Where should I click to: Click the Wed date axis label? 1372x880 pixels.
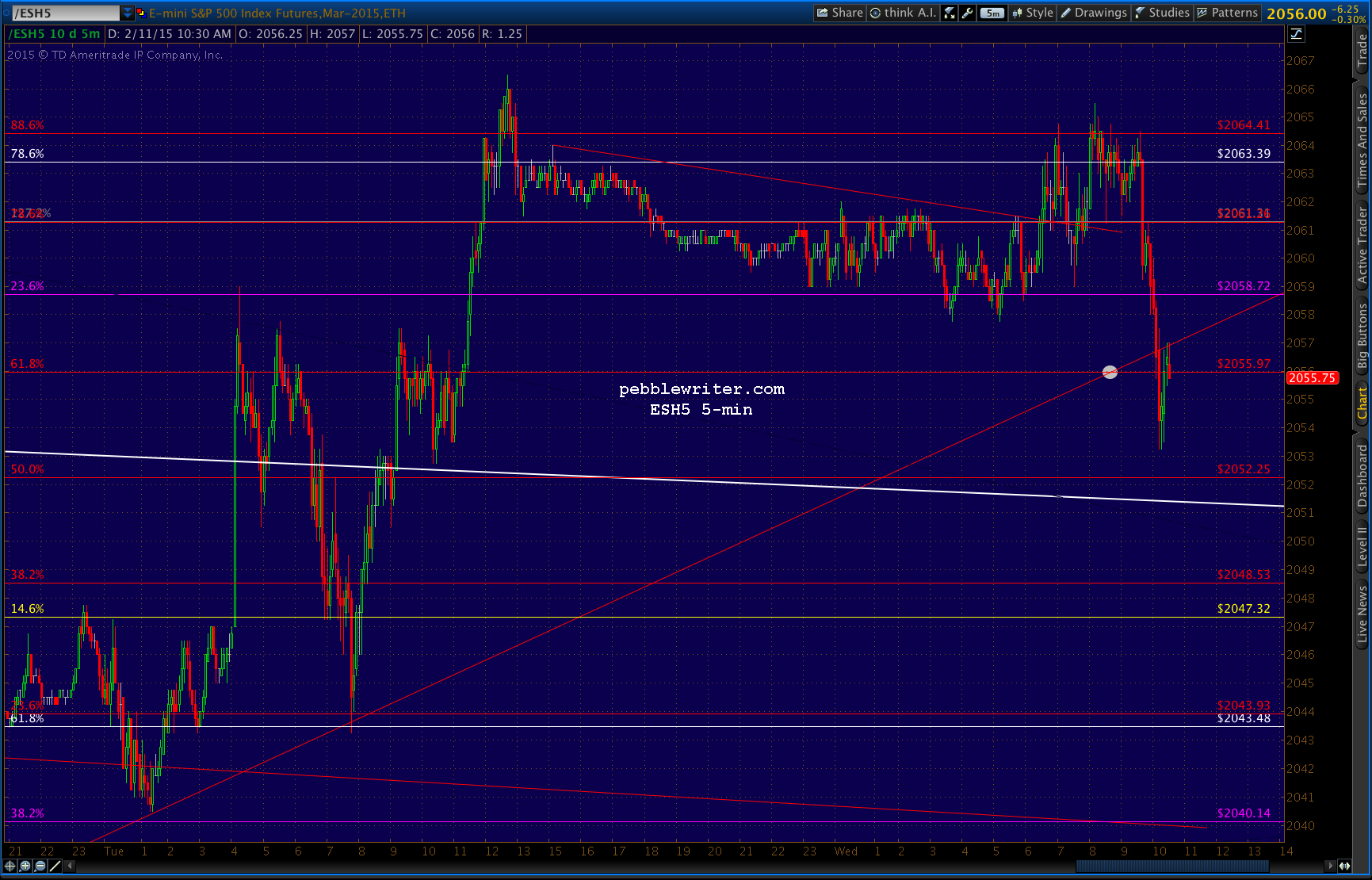tap(846, 851)
